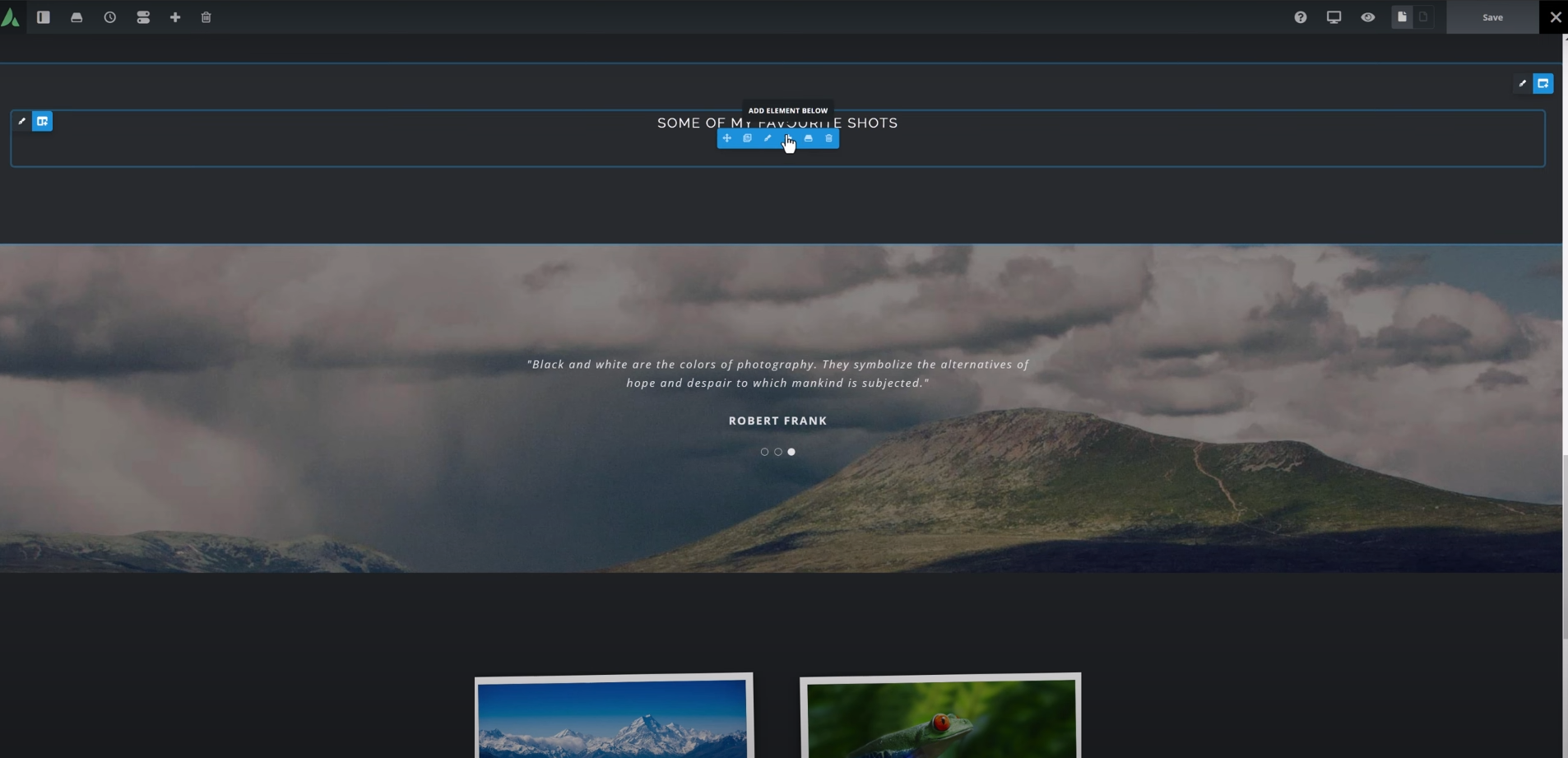This screenshot has height=758, width=1568.
Task: Click the Avada logo in the toolbar
Action: [x=11, y=17]
